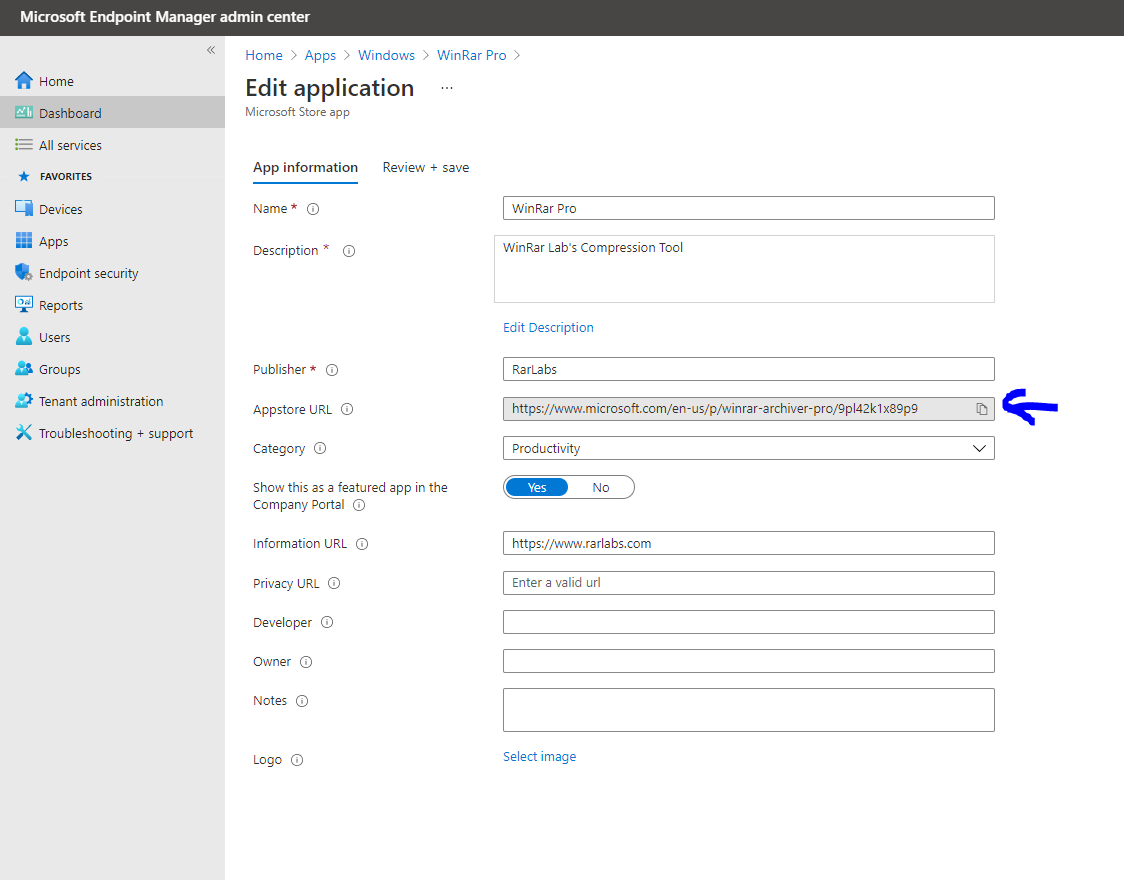Image resolution: width=1124 pixels, height=880 pixels.
Task: Click the Home house icon in sidebar
Action: (x=24, y=80)
